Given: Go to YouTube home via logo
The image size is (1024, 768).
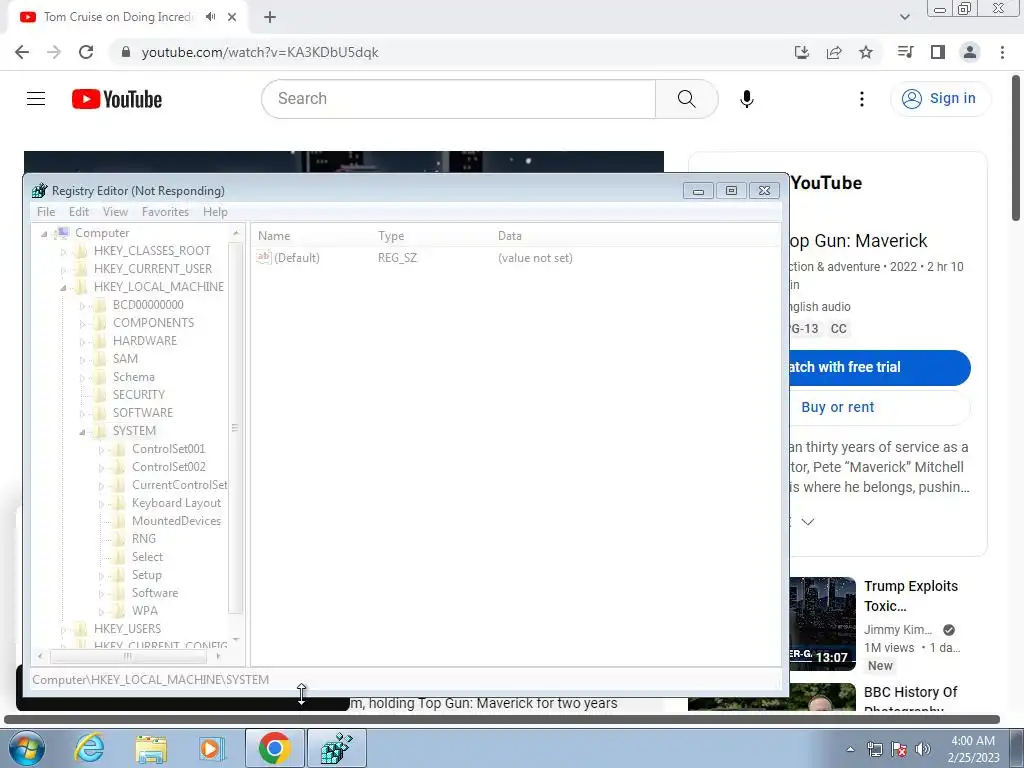Looking at the screenshot, I should point(117,99).
